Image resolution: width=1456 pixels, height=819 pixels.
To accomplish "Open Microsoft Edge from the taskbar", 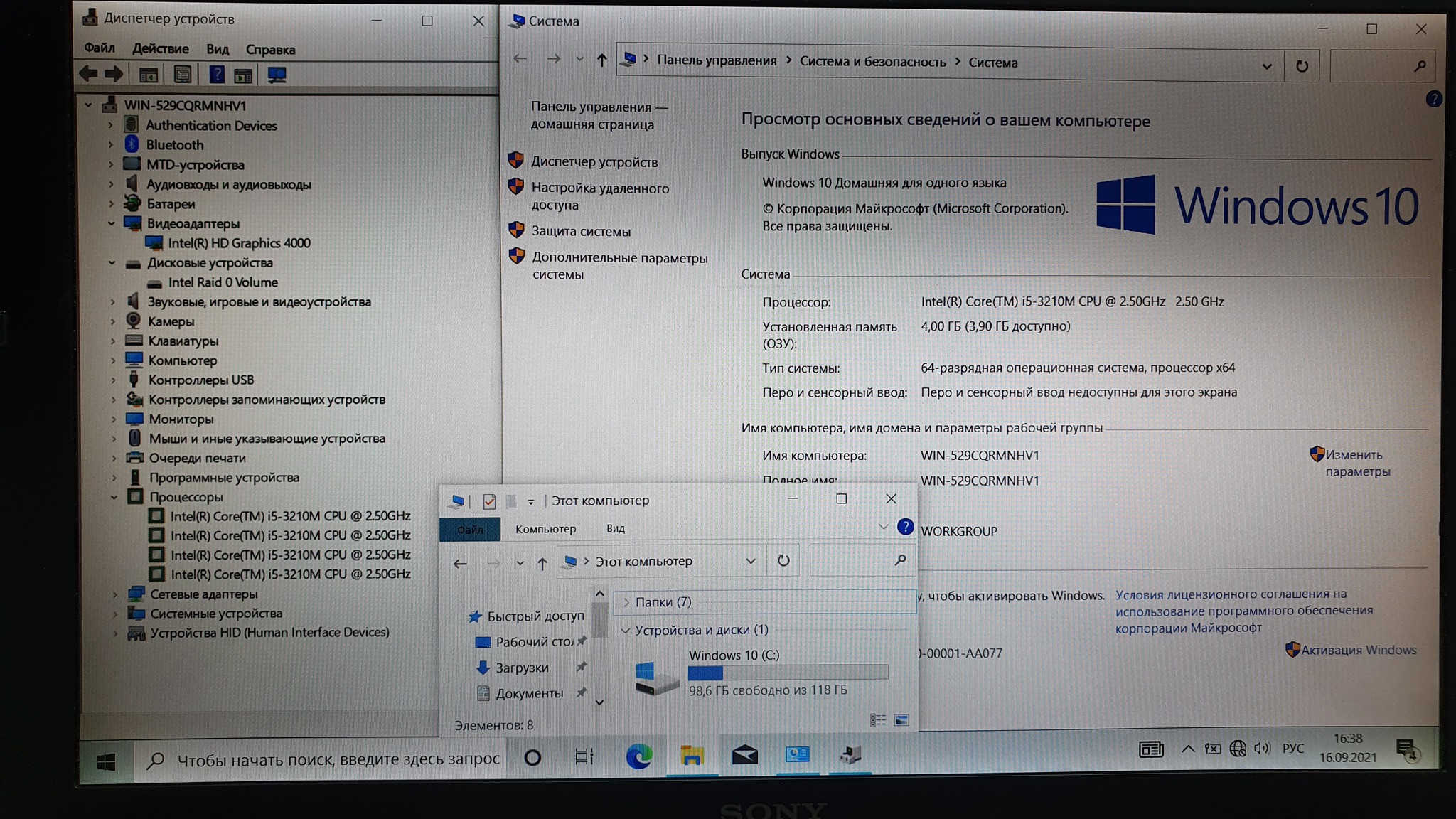I will (x=638, y=756).
